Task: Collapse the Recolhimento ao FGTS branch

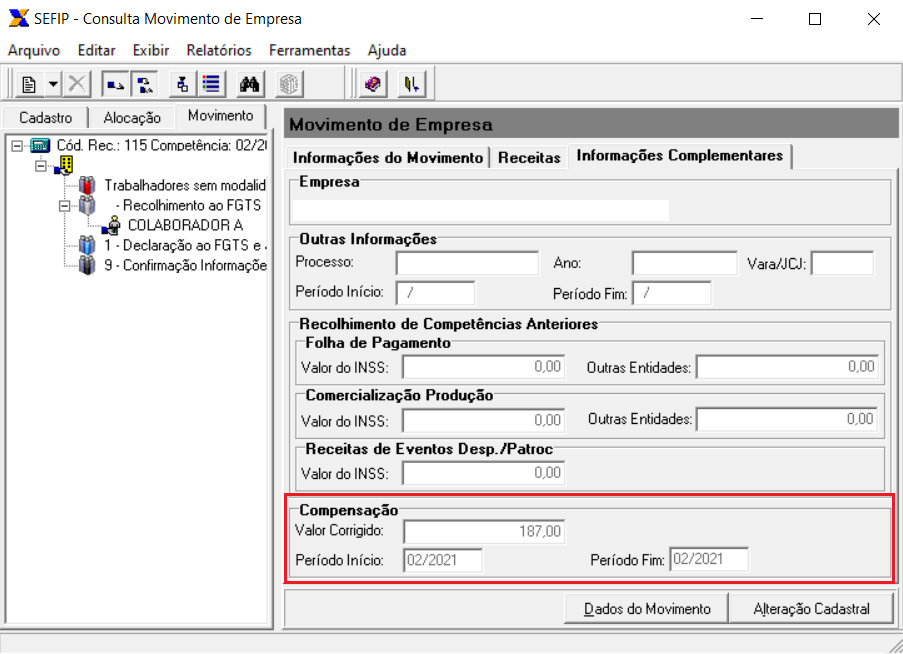Action: (x=64, y=205)
